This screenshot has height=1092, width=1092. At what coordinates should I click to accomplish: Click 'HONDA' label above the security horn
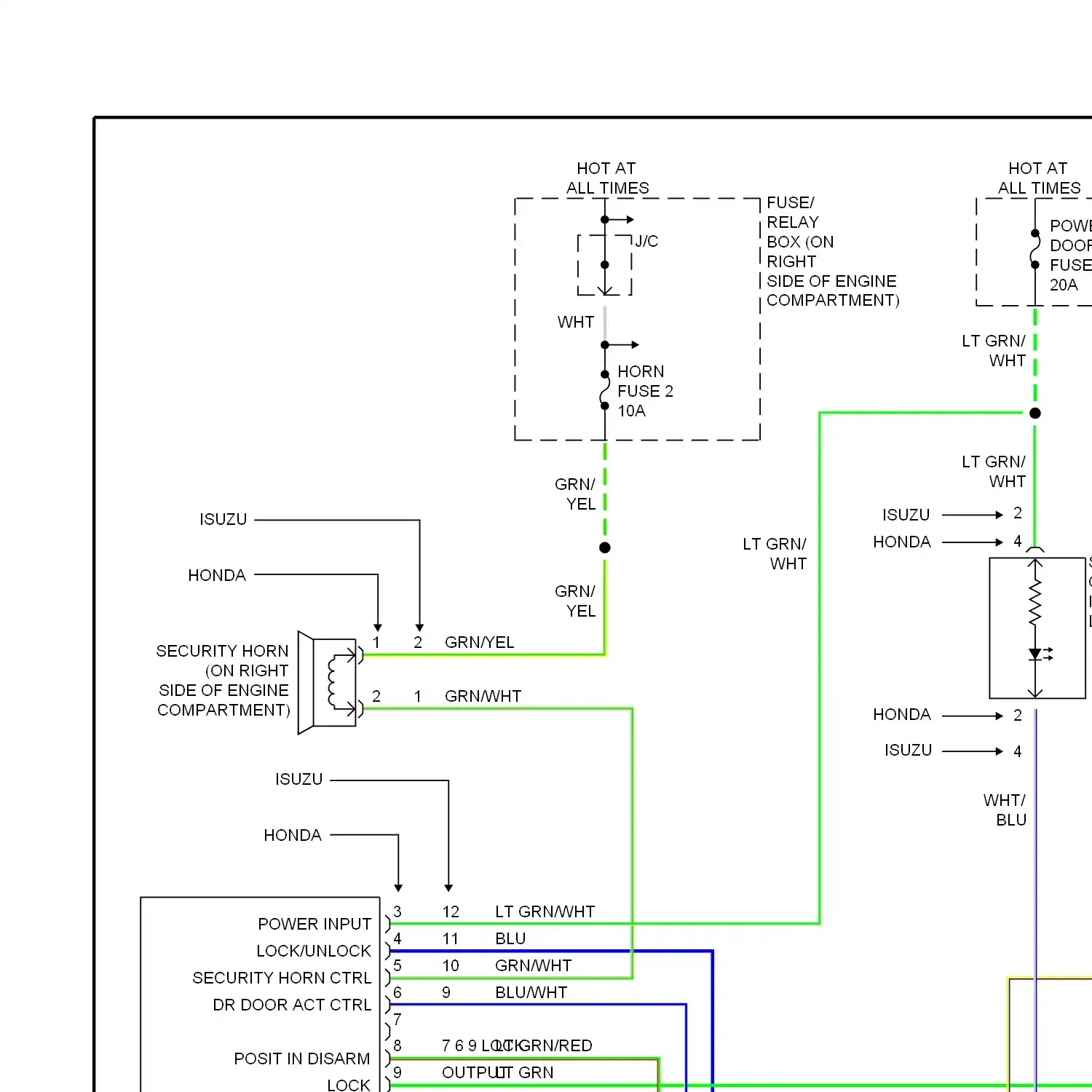(x=217, y=575)
